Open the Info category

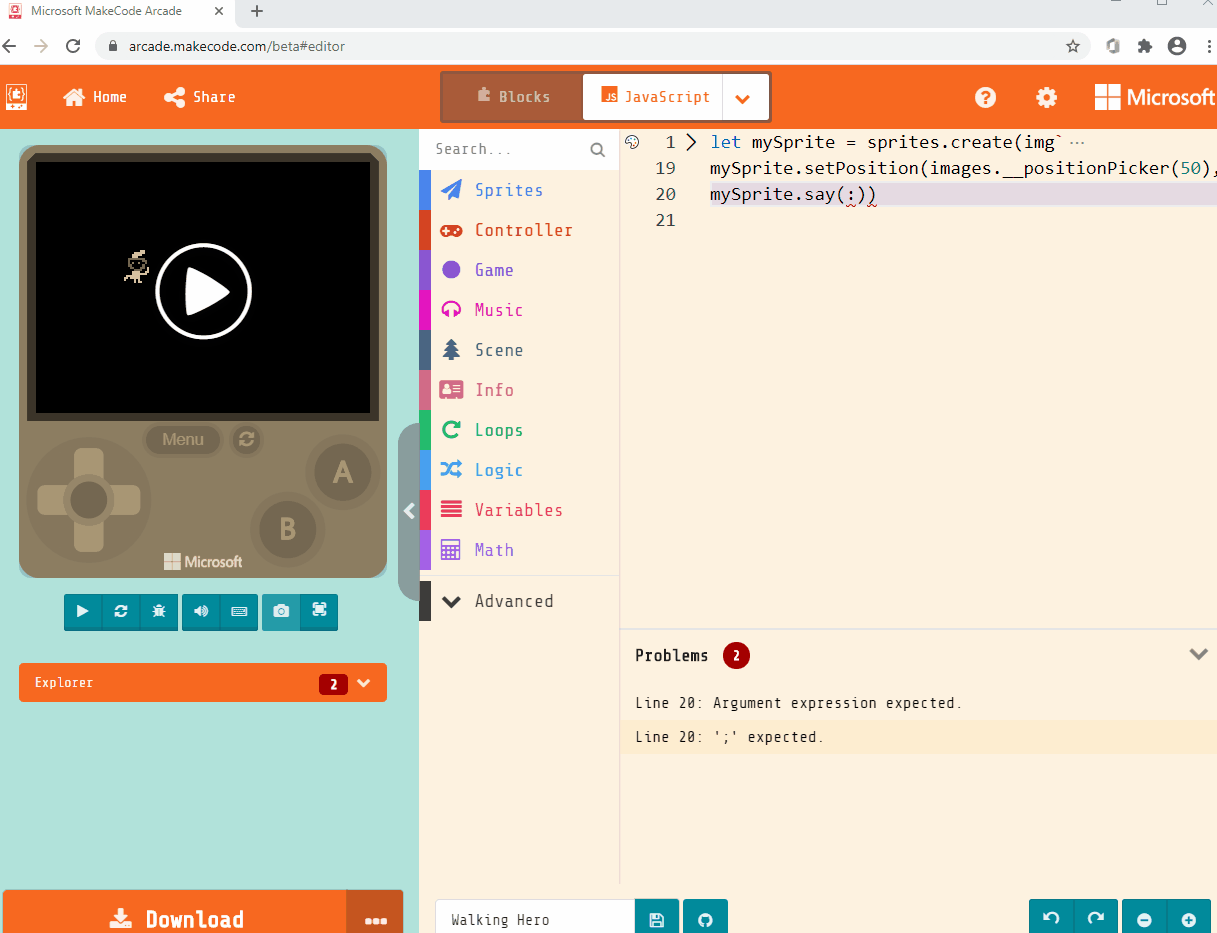520,390
